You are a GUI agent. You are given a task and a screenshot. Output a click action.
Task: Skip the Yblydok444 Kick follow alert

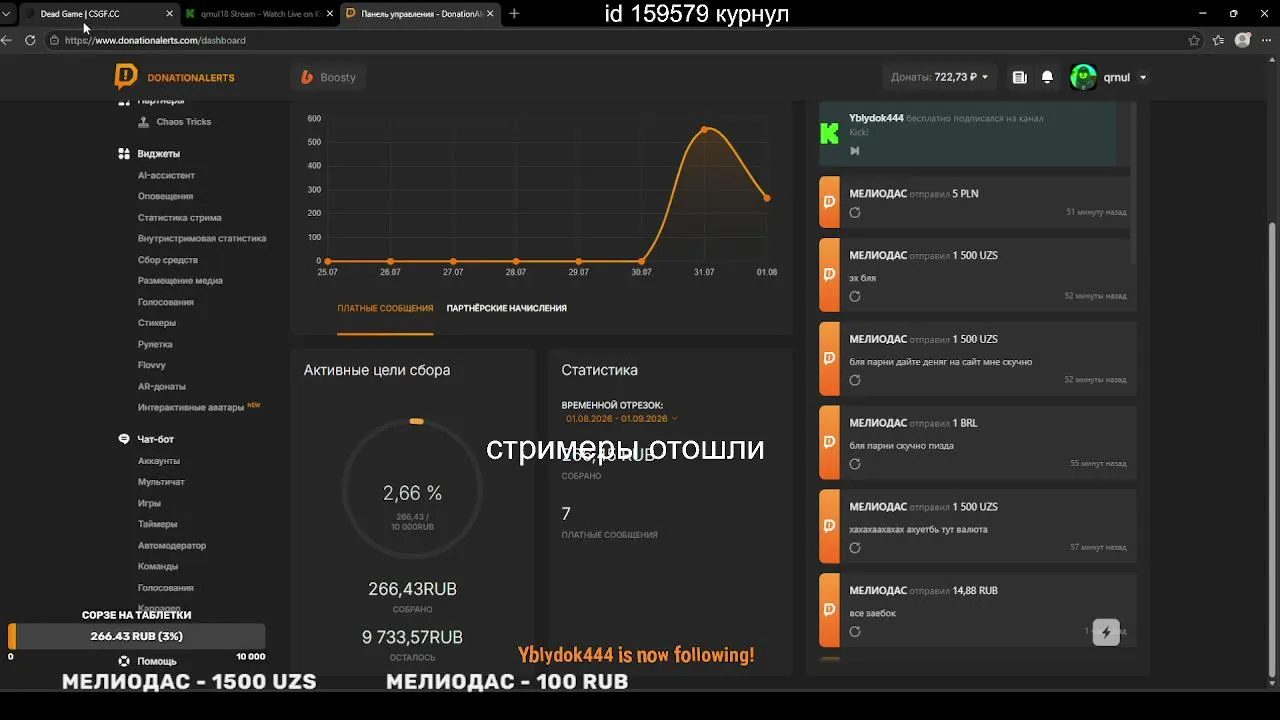click(x=855, y=151)
